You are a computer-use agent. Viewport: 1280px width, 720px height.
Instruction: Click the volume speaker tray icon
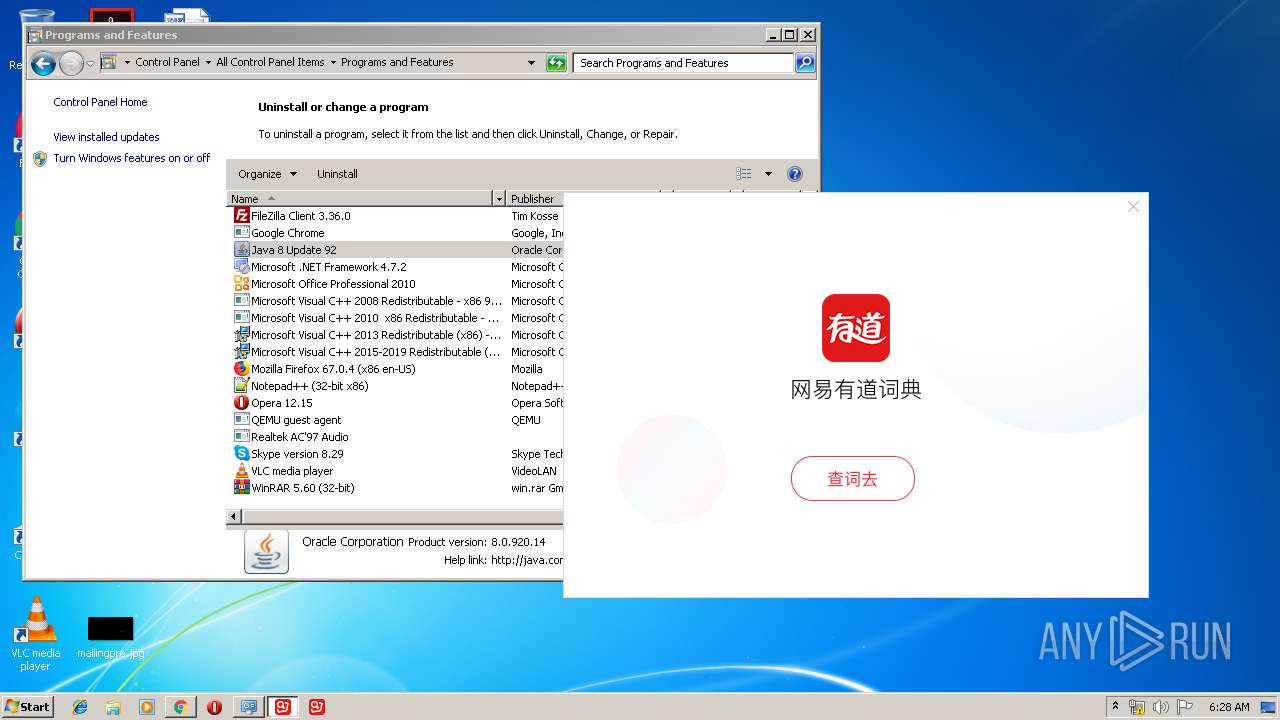[x=1160, y=707]
